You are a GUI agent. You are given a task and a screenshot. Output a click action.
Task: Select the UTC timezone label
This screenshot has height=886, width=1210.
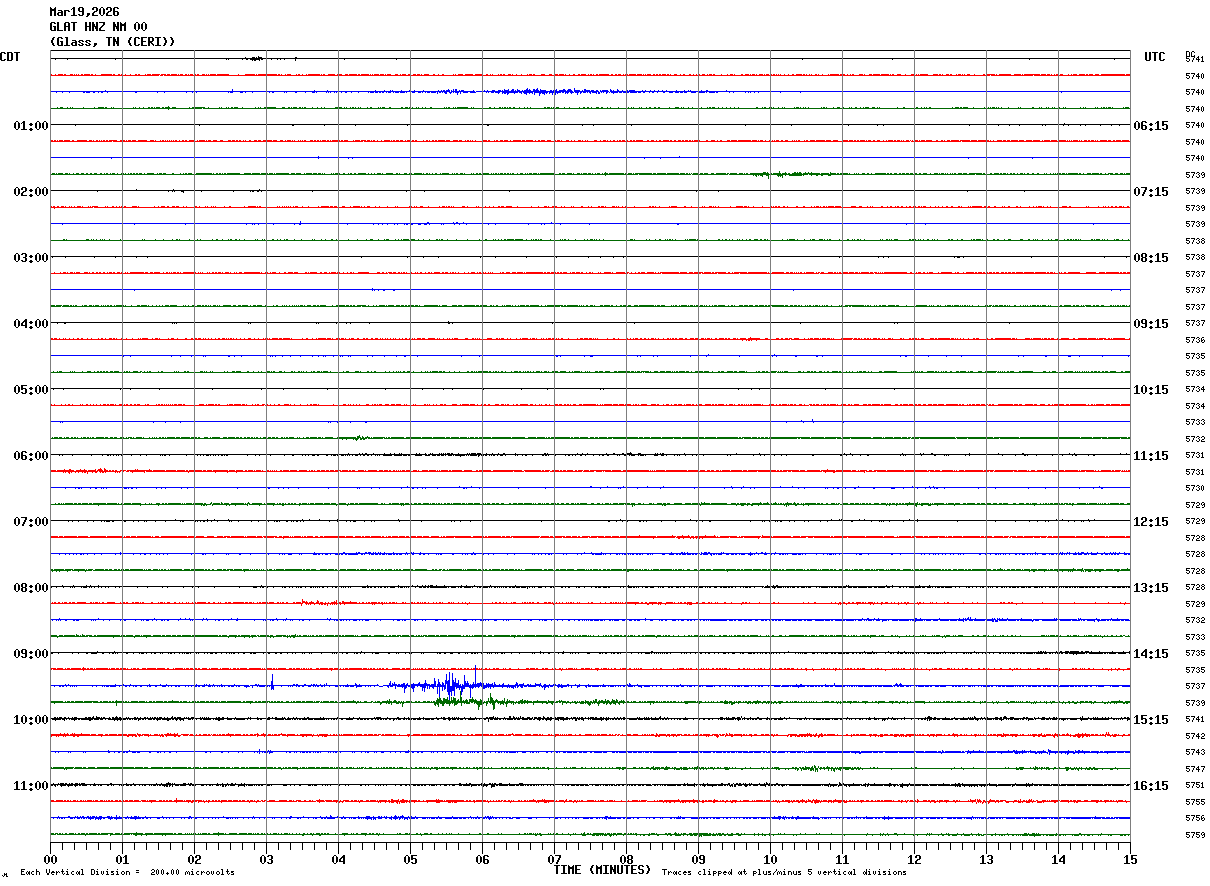1154,58
